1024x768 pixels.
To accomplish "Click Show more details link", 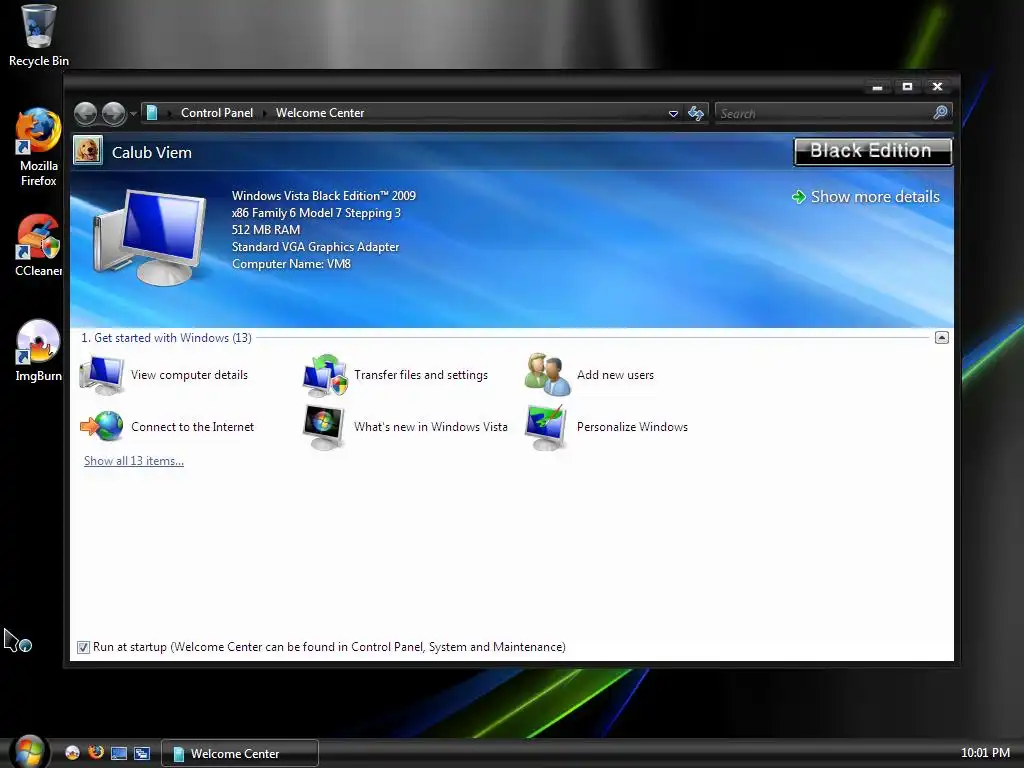I will pos(875,197).
